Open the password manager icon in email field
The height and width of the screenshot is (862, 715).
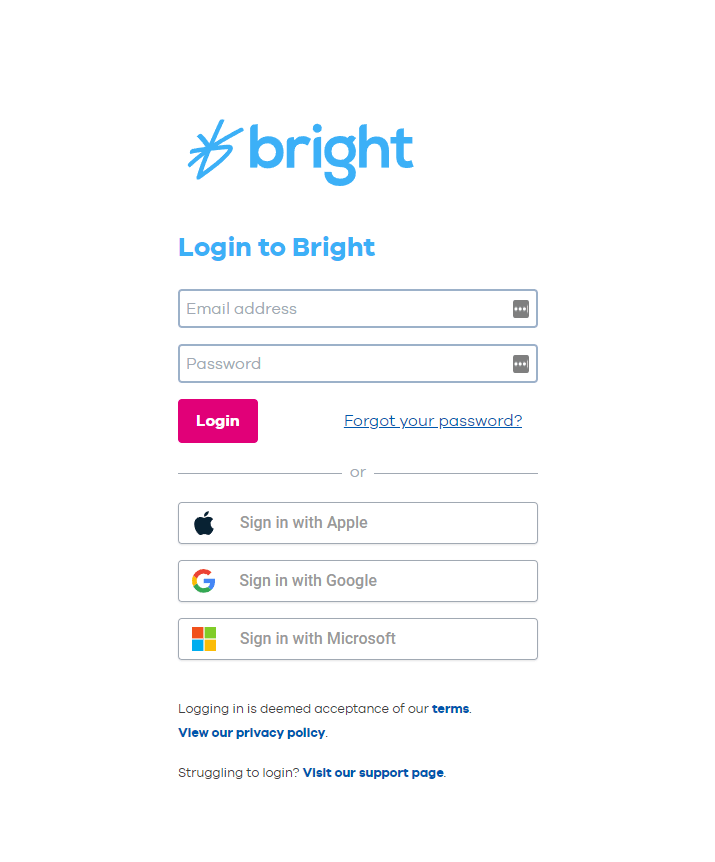(x=520, y=309)
